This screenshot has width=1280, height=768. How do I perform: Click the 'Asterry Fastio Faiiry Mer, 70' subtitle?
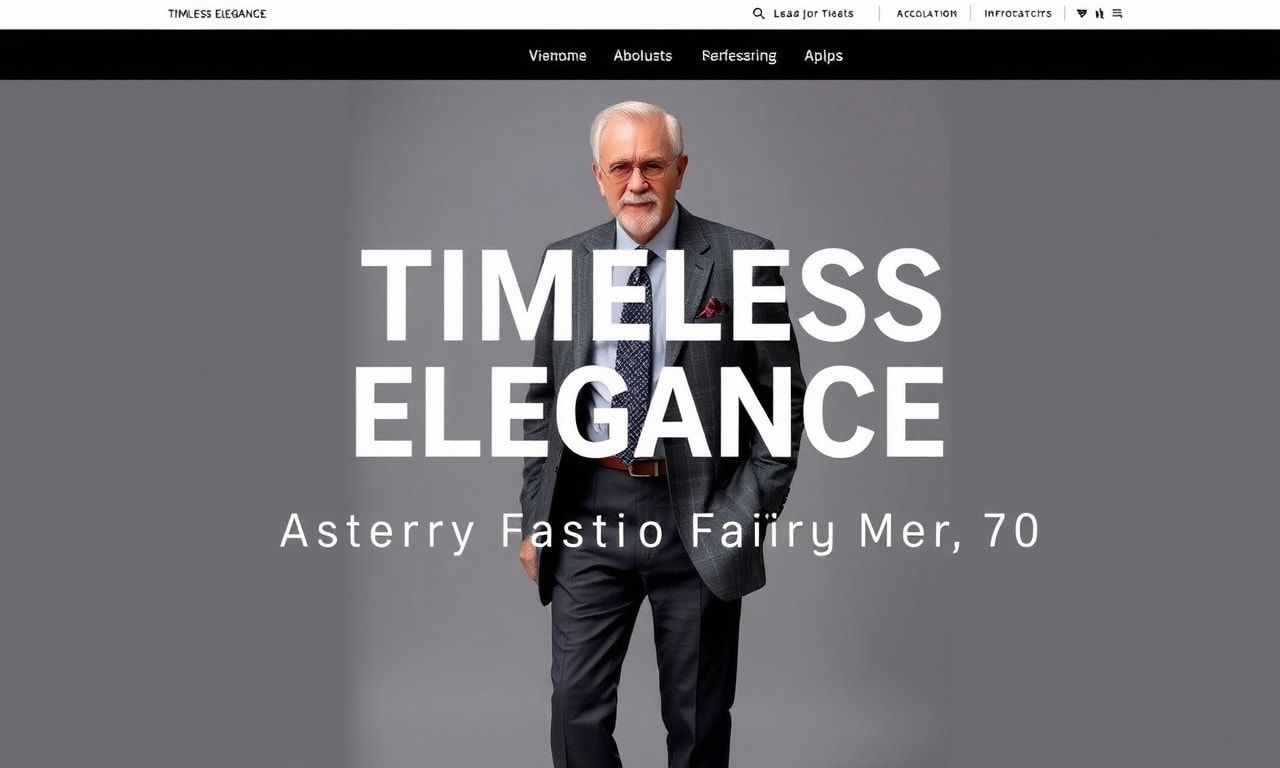point(659,530)
